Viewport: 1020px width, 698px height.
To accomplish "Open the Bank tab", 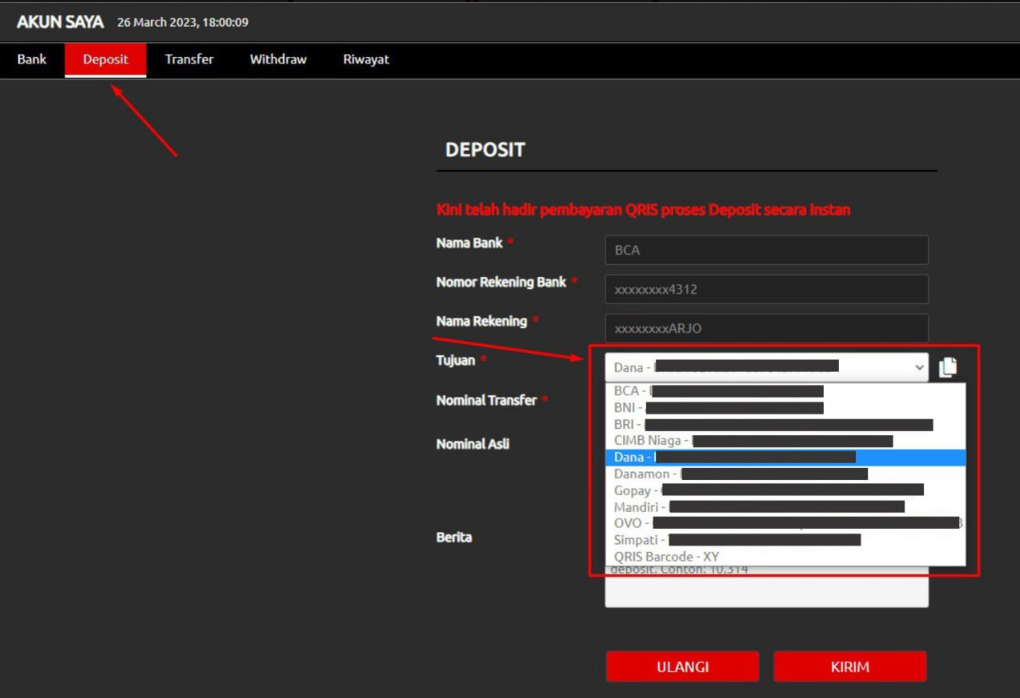I will (x=32, y=60).
